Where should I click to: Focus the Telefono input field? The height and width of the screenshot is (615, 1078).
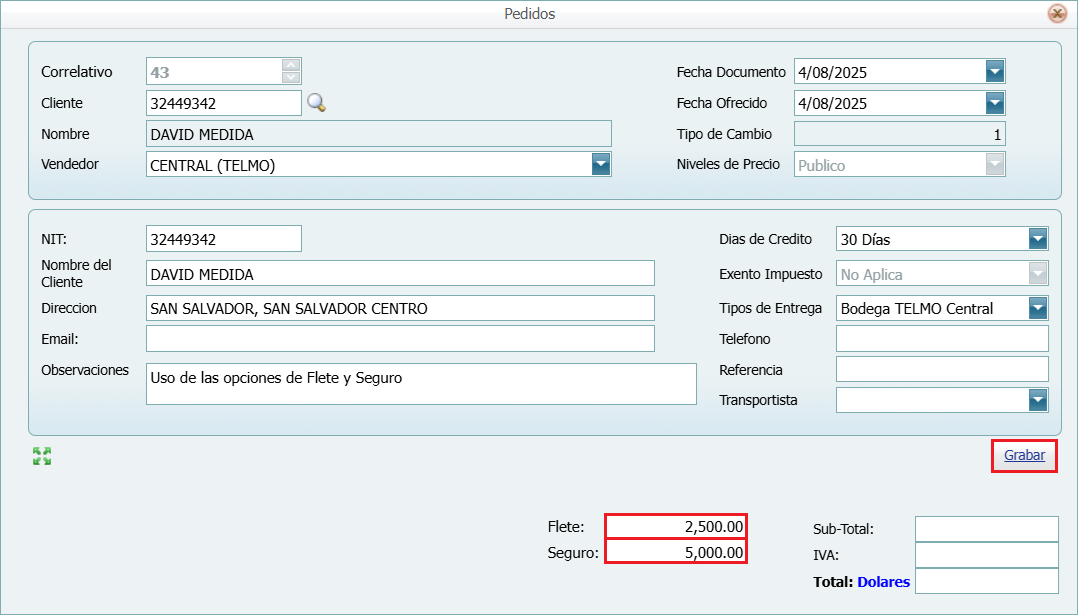pyautogui.click(x=941, y=339)
